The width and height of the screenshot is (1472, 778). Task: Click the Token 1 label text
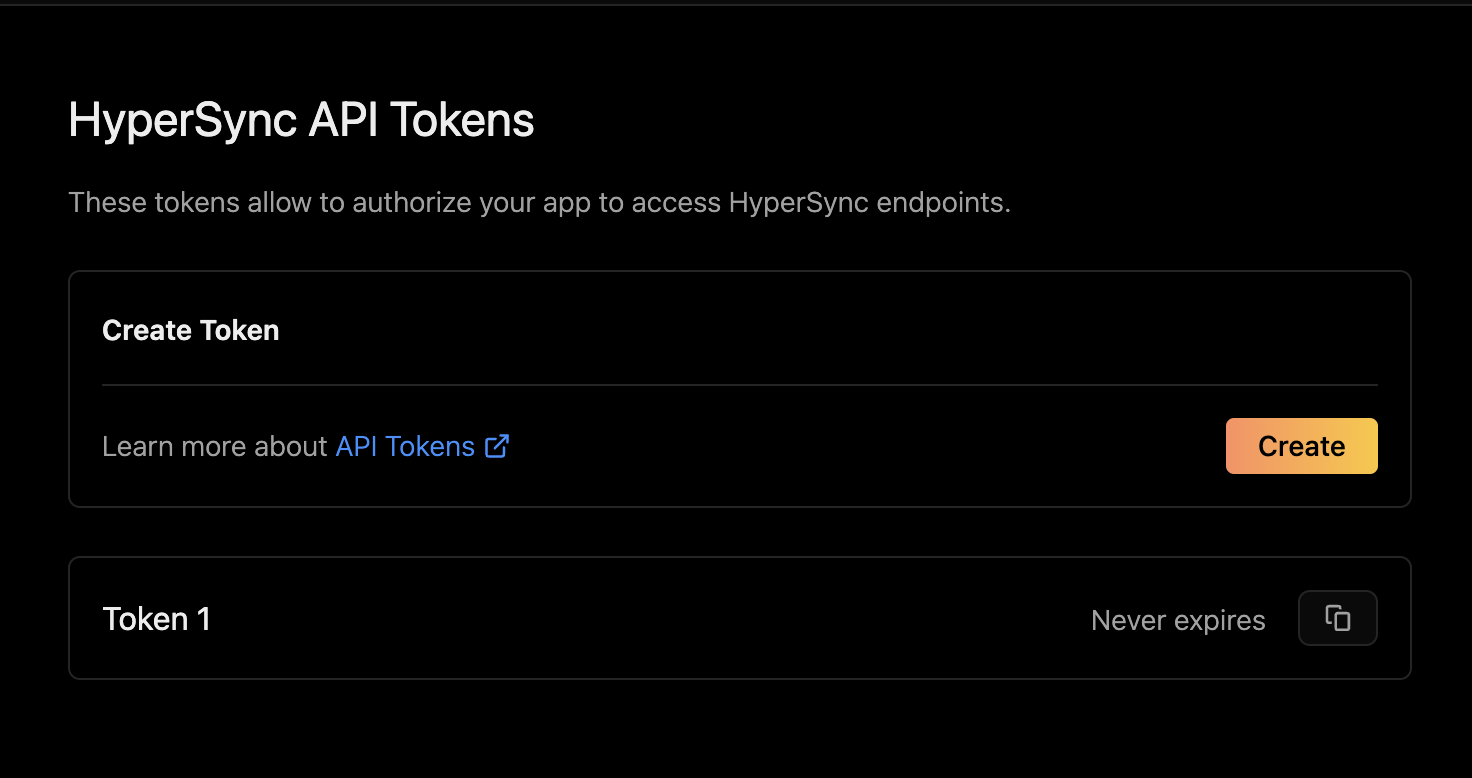click(x=156, y=618)
